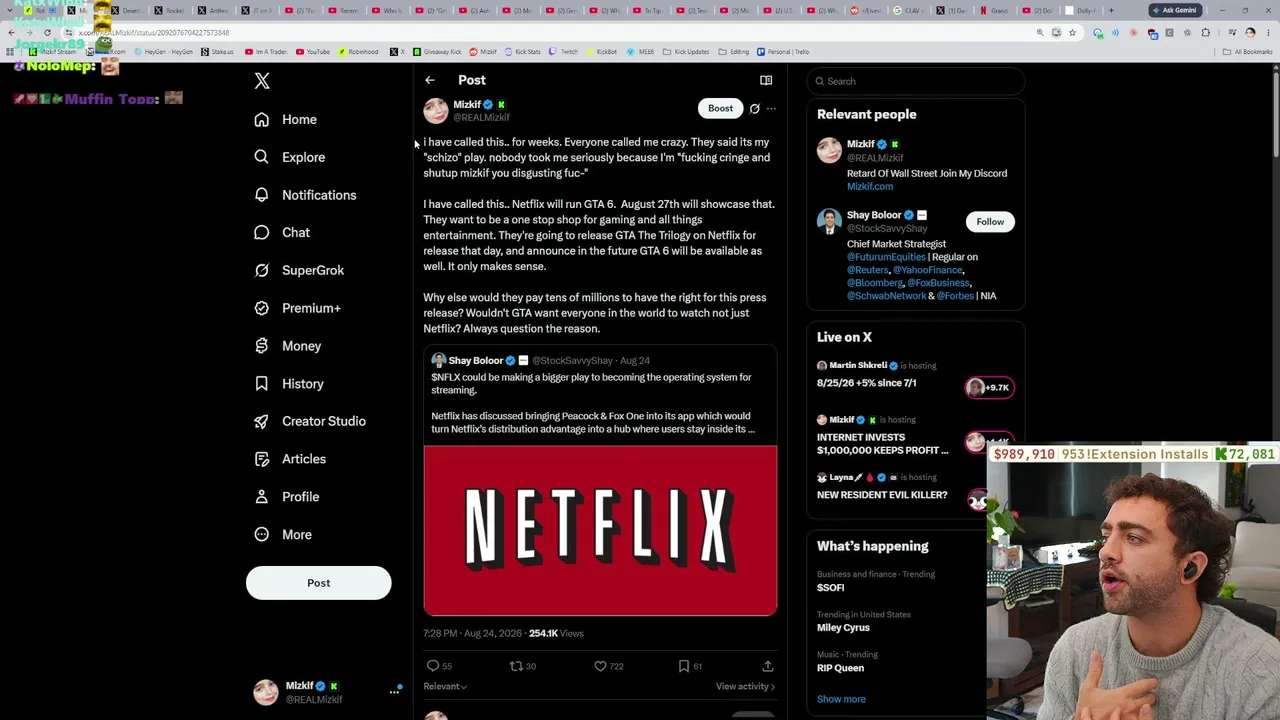Open the Twitch bookmark
The image size is (1280, 720).
coord(564,52)
